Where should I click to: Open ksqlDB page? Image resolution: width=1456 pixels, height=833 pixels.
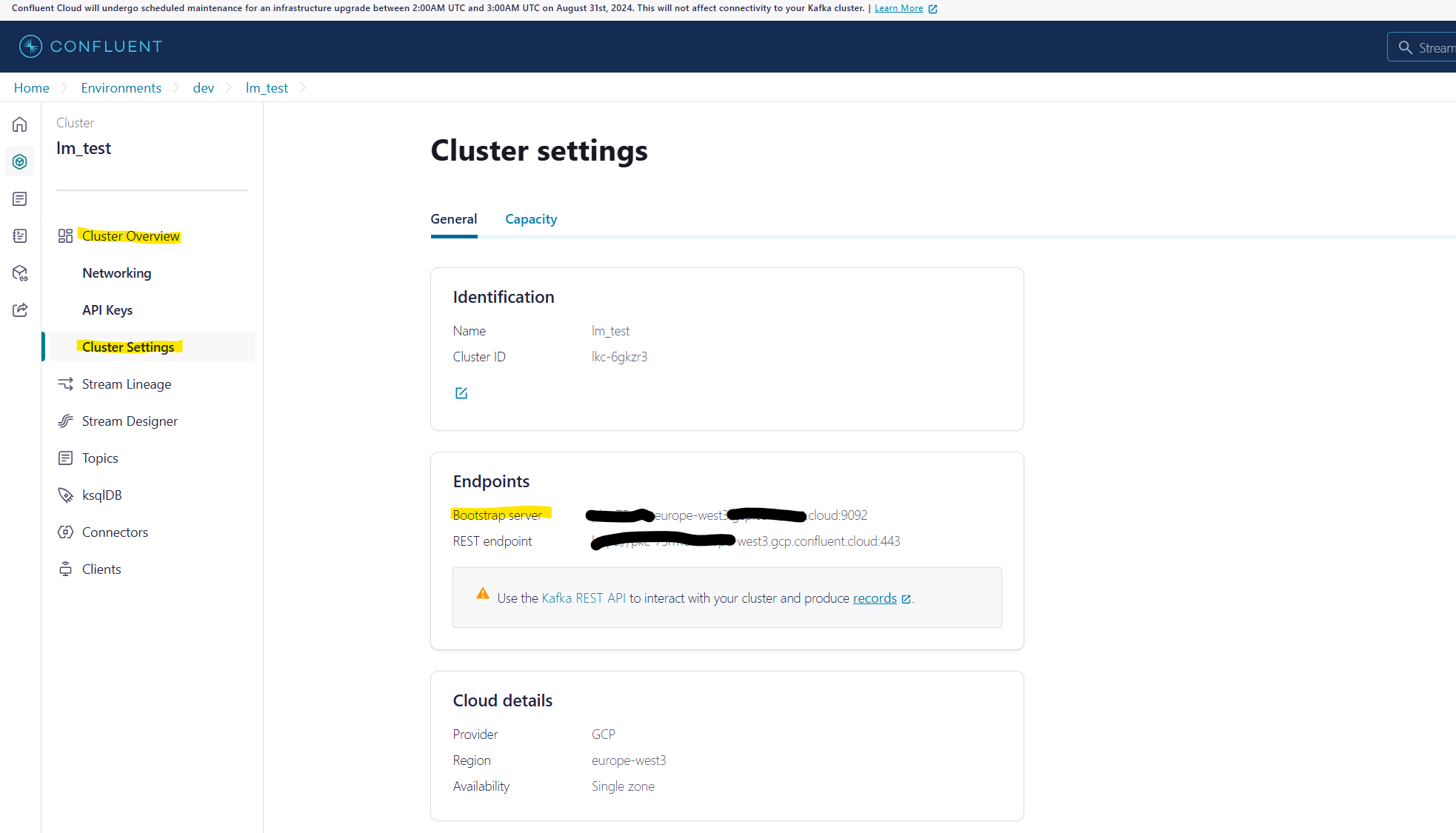point(101,495)
